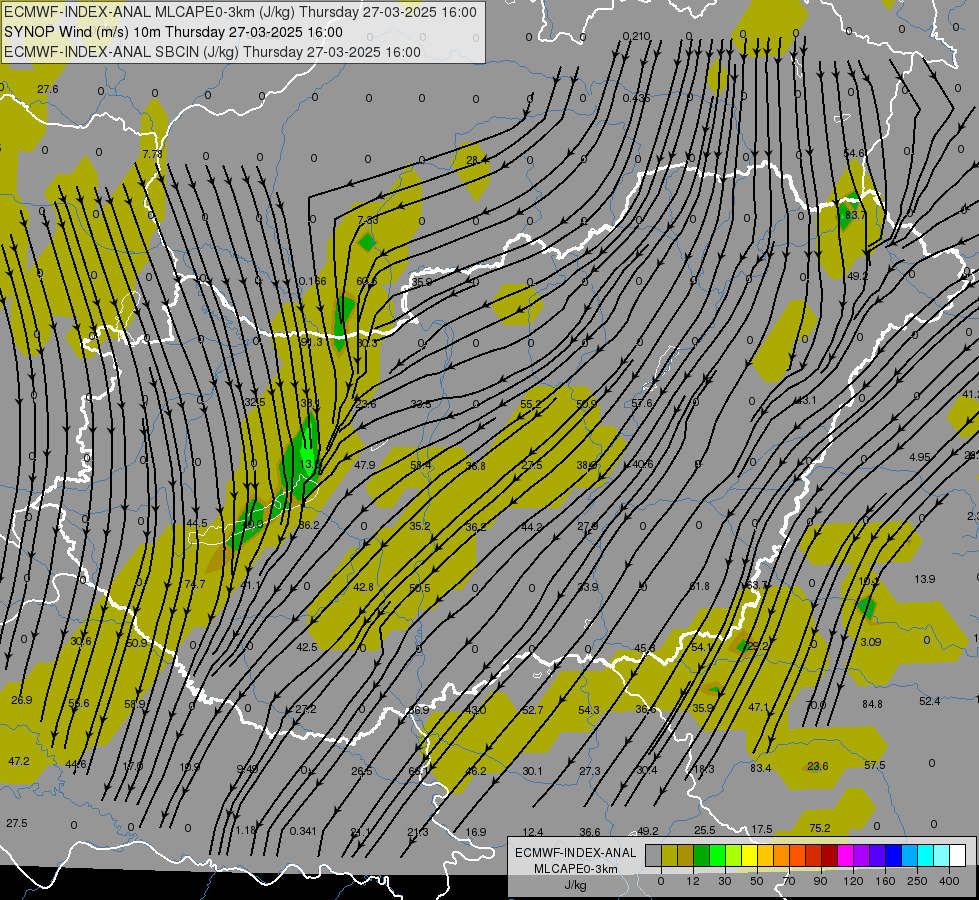Select the gray legend swatch below 0

pyautogui.click(x=653, y=856)
